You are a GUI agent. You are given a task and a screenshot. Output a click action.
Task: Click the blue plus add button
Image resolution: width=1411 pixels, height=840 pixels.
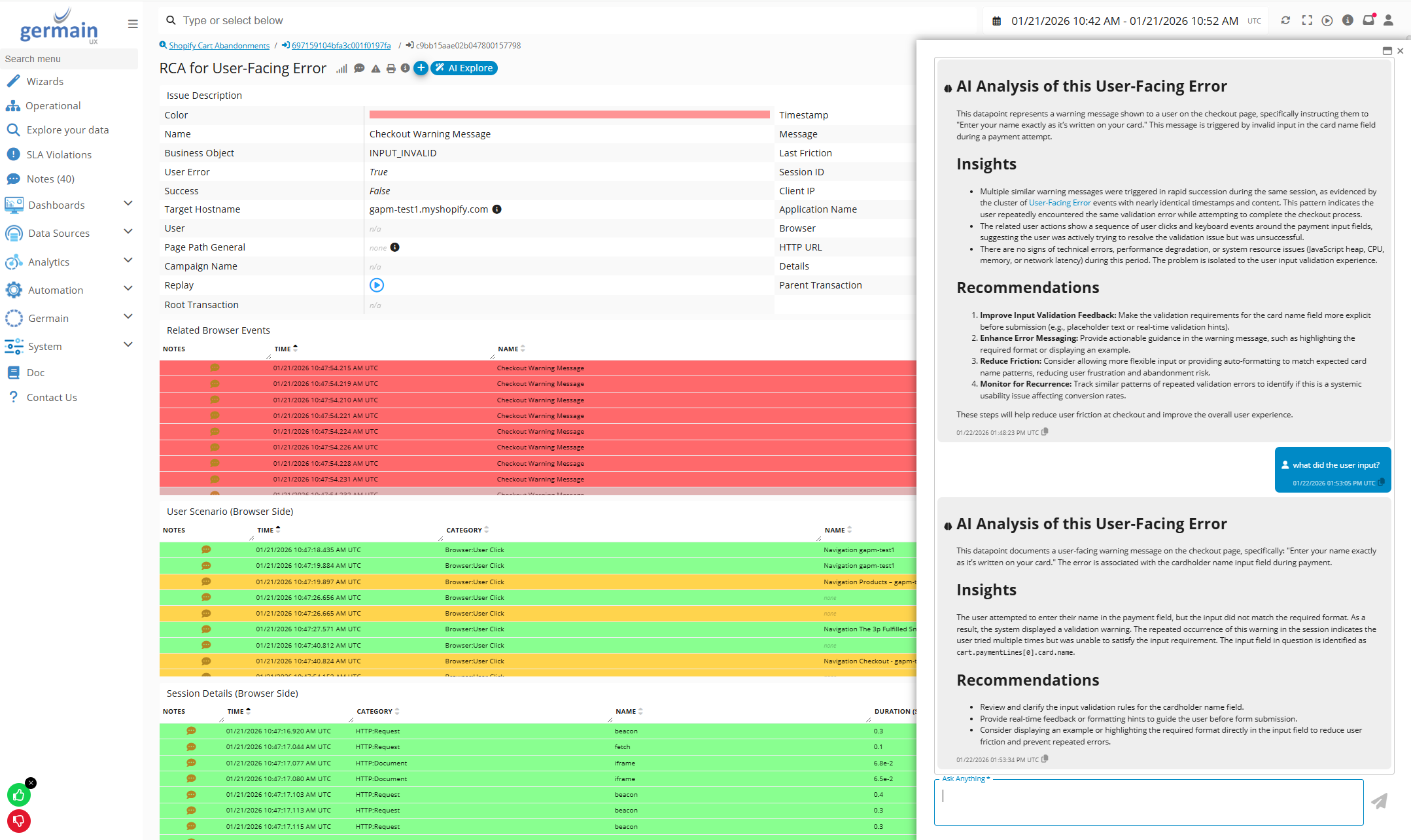click(421, 68)
